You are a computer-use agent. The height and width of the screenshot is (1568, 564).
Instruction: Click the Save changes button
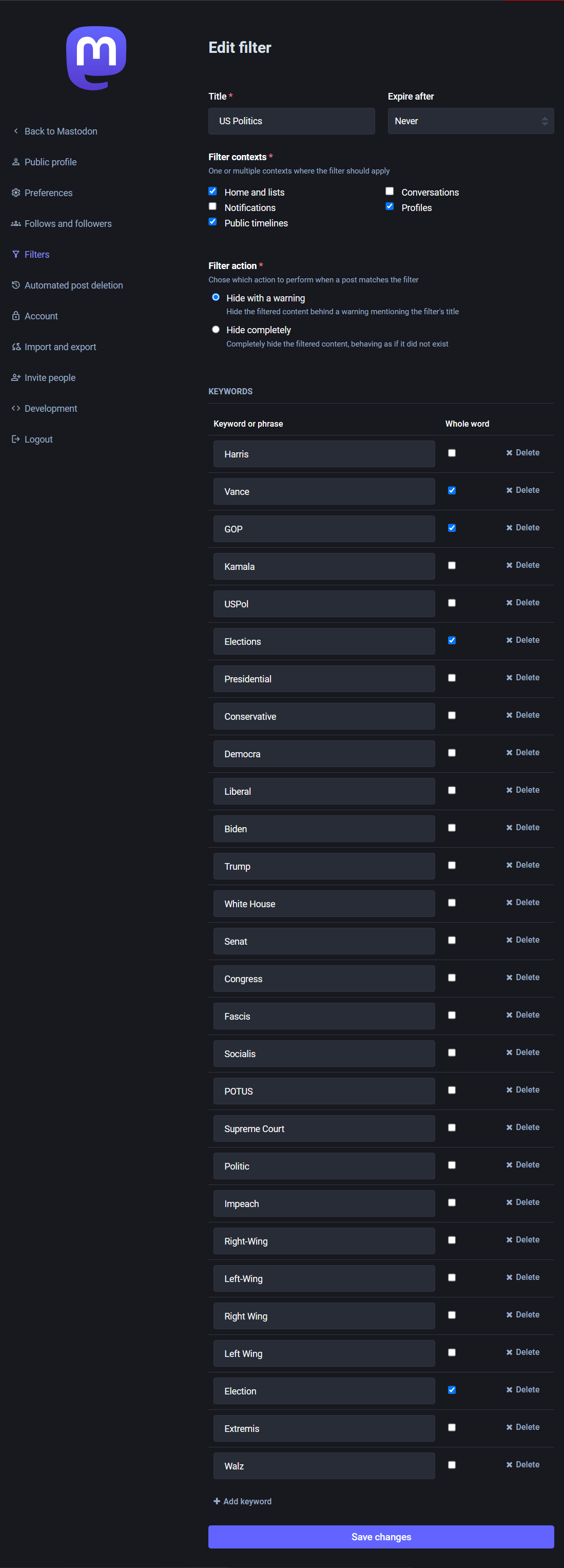point(381,1536)
